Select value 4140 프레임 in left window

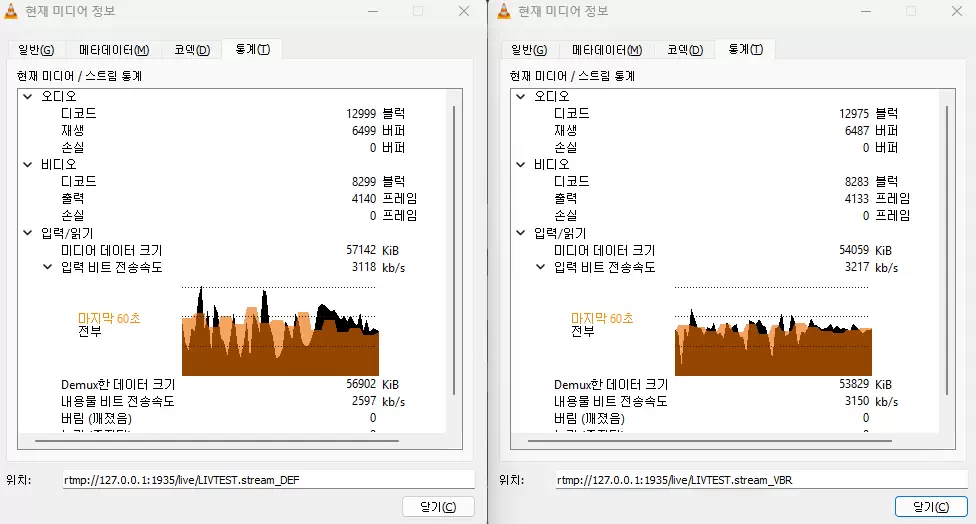[x=384, y=199]
